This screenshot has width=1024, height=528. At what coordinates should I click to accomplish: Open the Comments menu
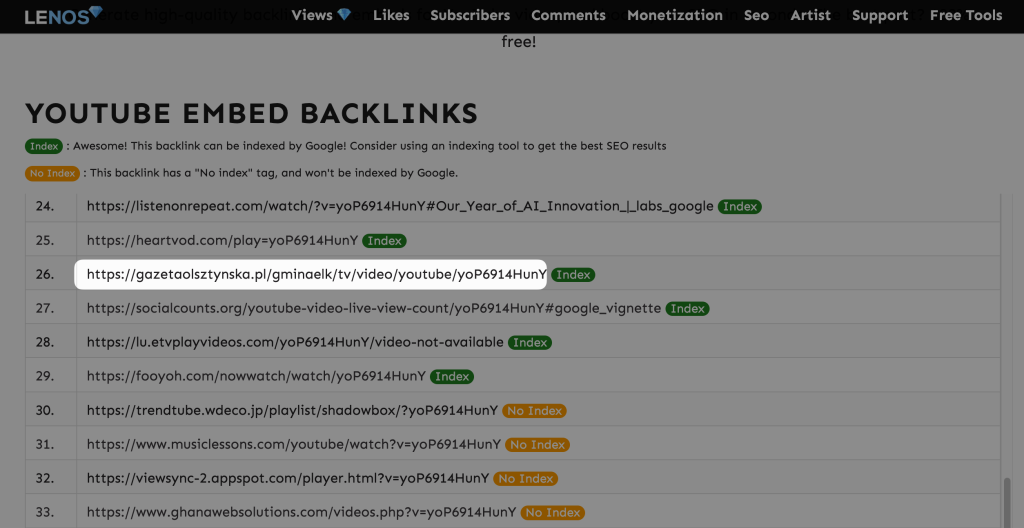[x=569, y=15]
